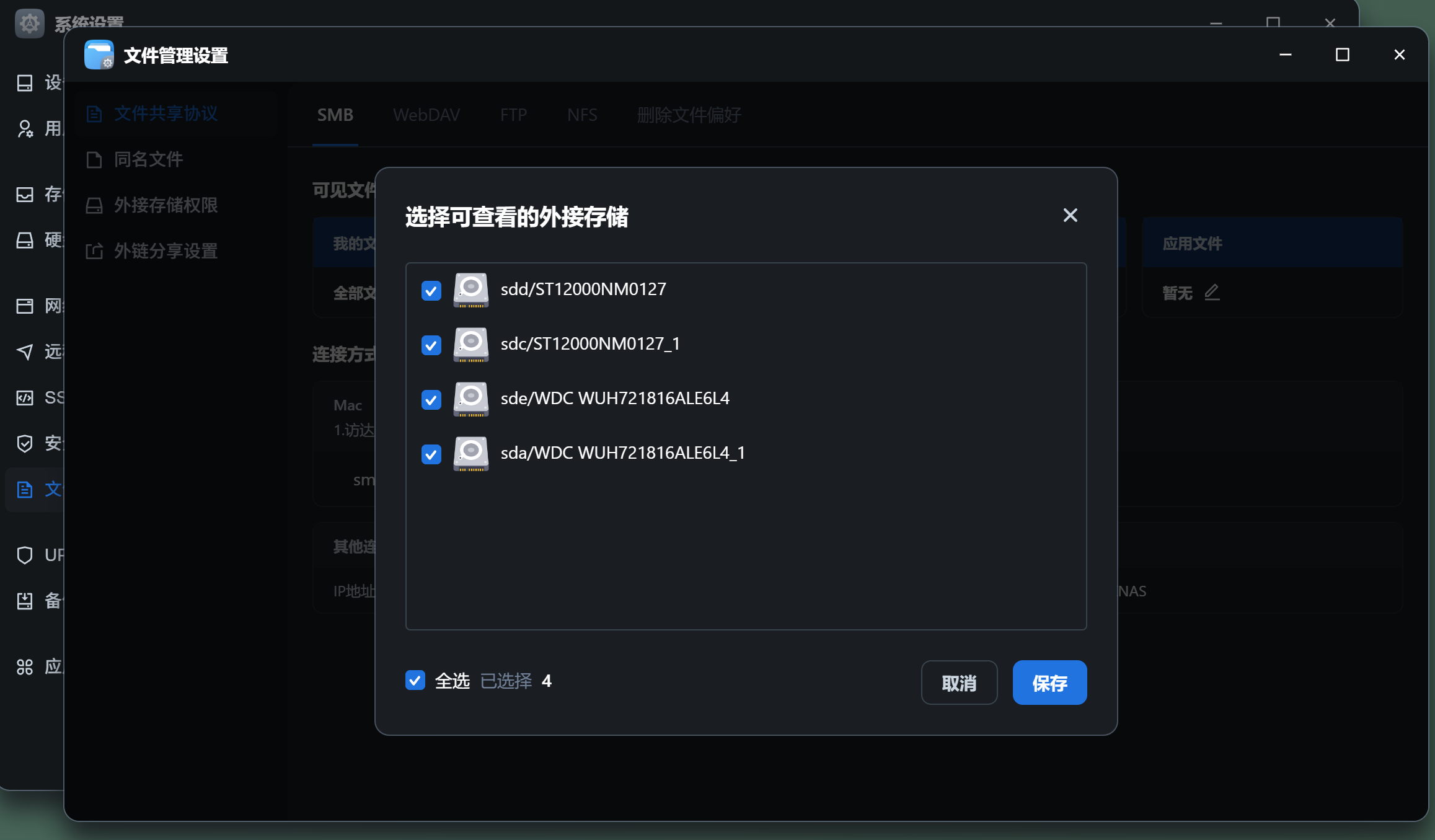Image resolution: width=1435 pixels, height=840 pixels.
Task: Open the 删除文件偏好 tab
Action: (689, 115)
